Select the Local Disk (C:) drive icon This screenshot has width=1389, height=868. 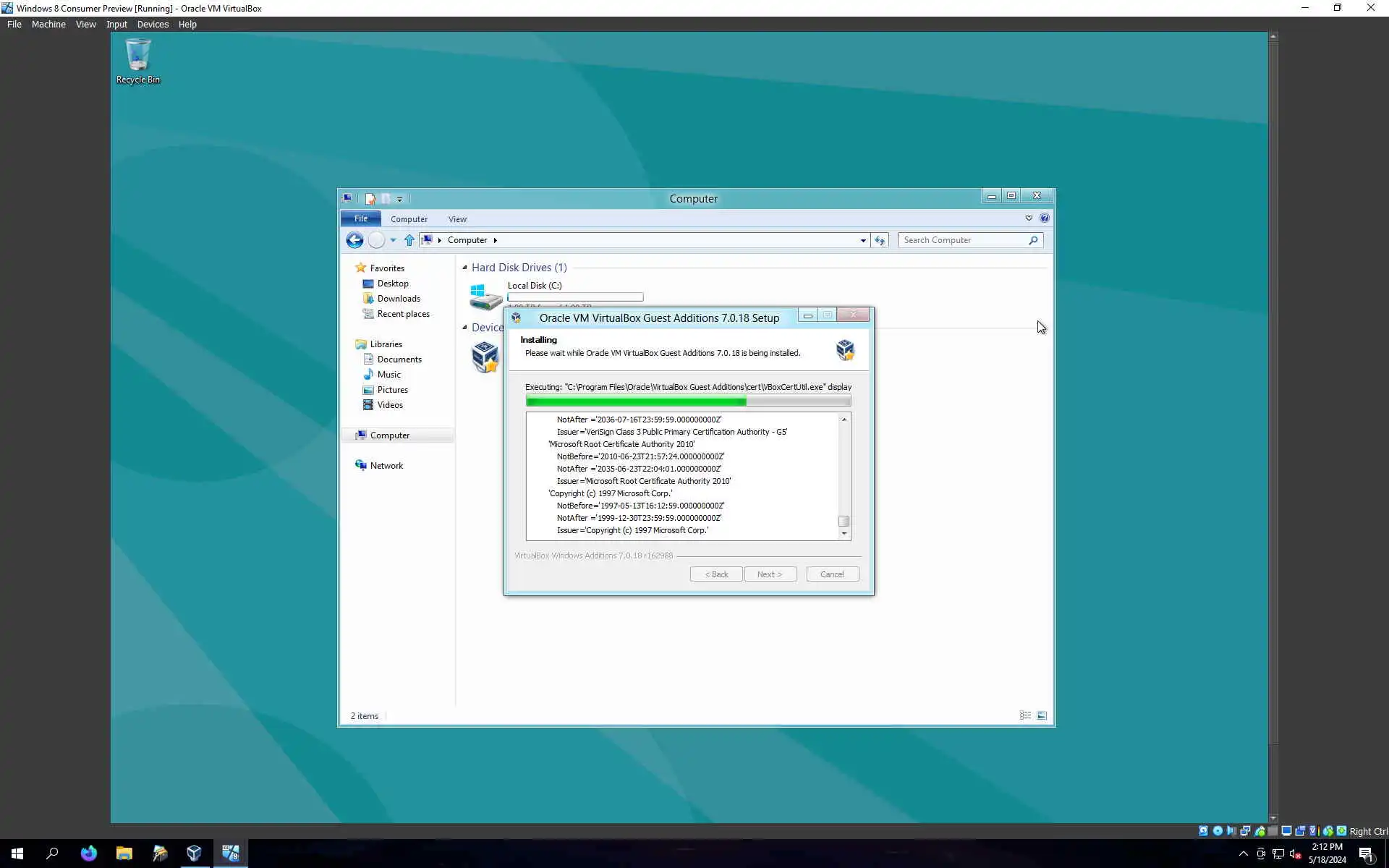485,297
